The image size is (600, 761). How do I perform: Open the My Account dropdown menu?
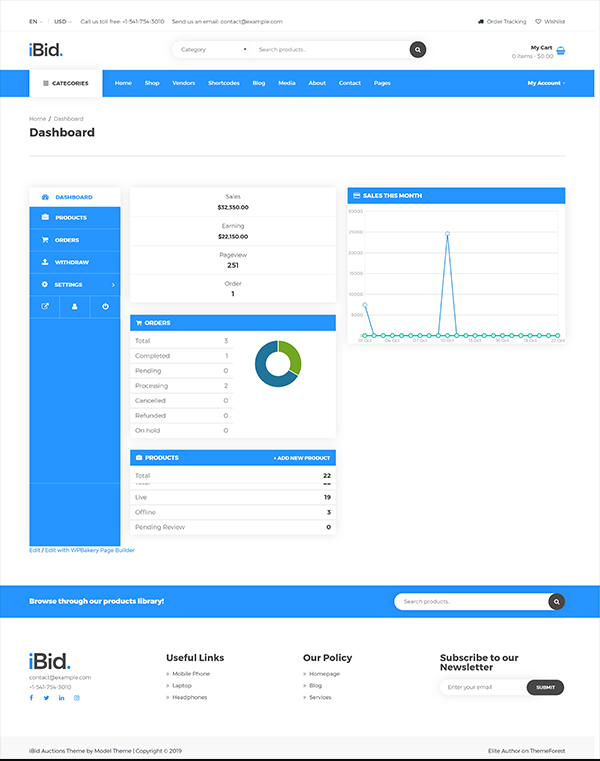click(546, 83)
